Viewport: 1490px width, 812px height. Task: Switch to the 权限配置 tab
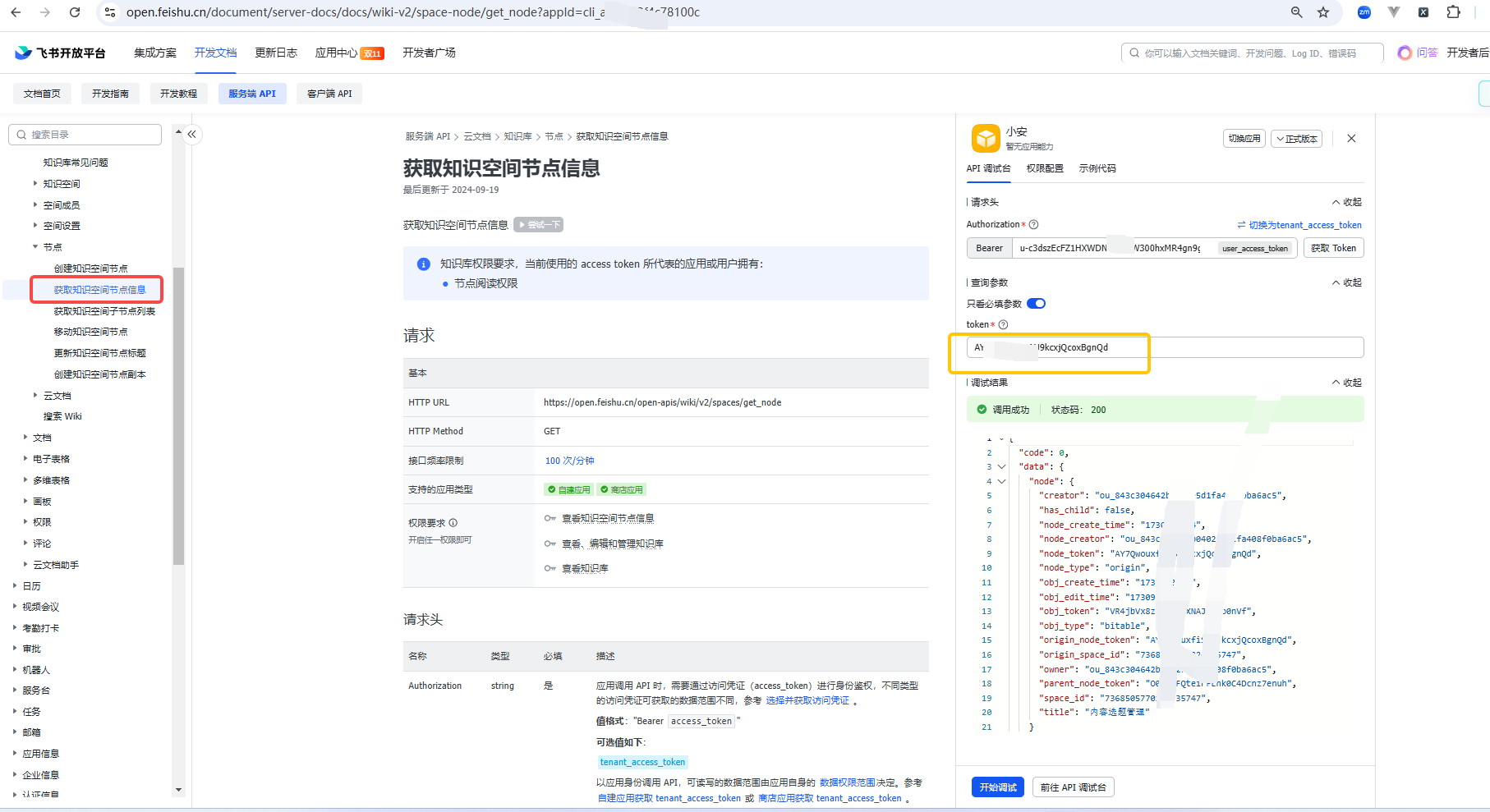click(x=1045, y=168)
